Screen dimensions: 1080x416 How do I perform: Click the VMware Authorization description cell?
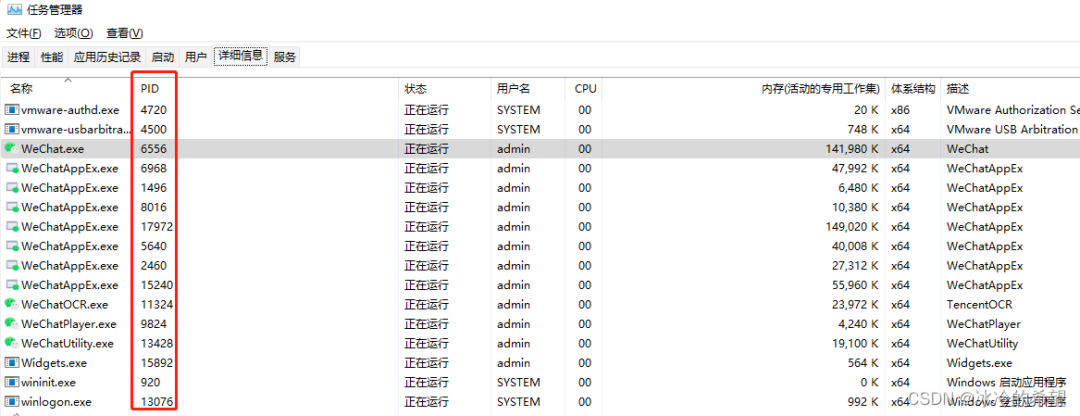[x=1012, y=110]
